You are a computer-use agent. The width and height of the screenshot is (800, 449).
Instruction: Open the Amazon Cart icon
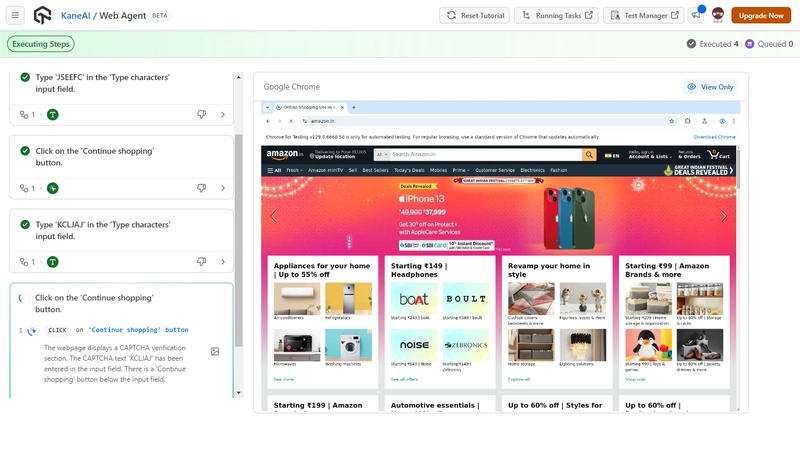tap(718, 154)
